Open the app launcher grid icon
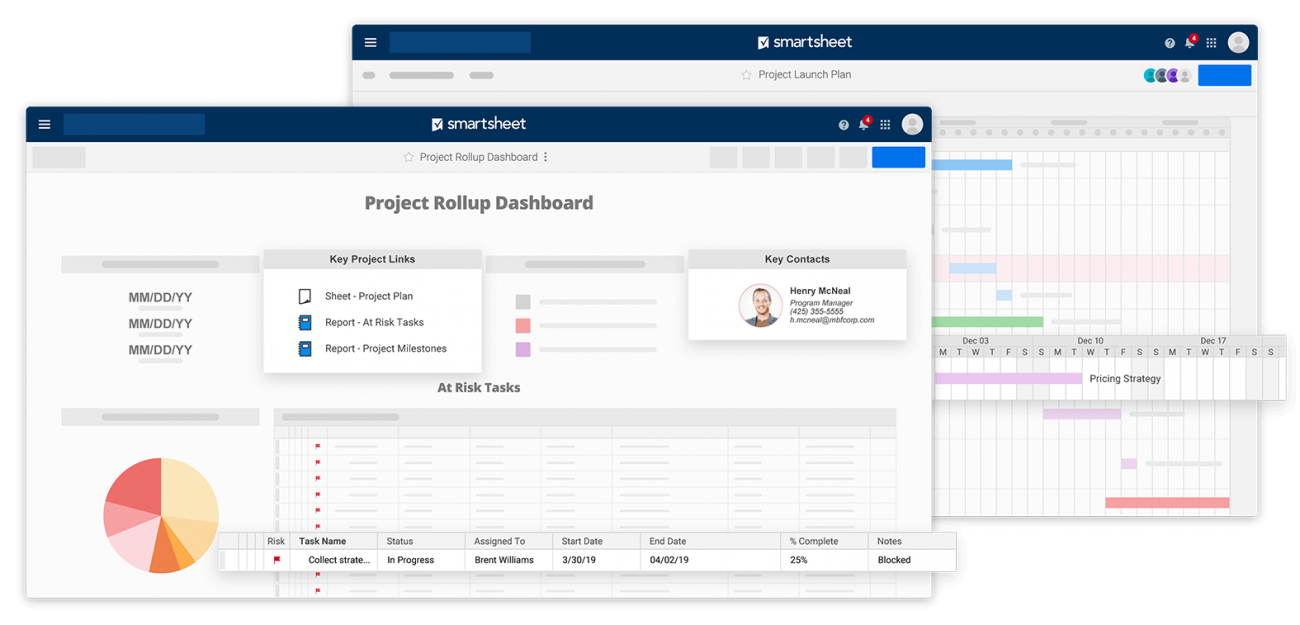Image resolution: width=1300 pixels, height=625 pixels. pos(885,124)
